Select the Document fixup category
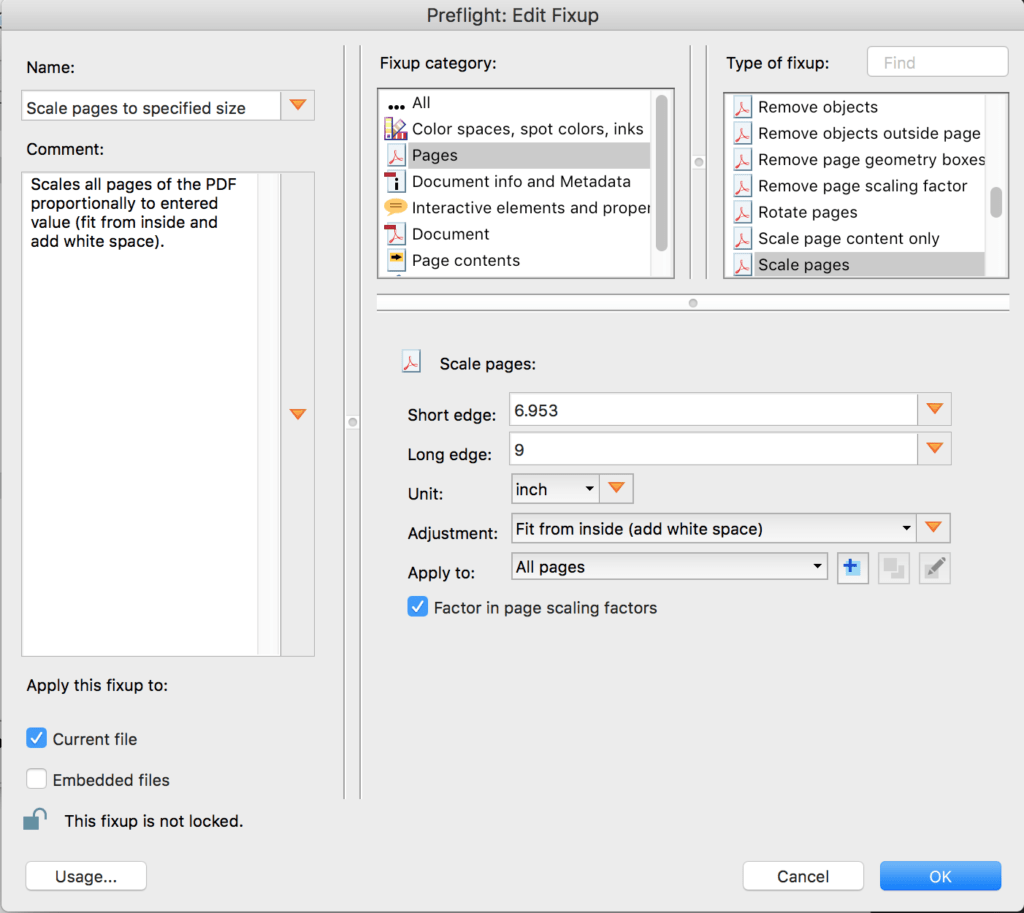 450,234
